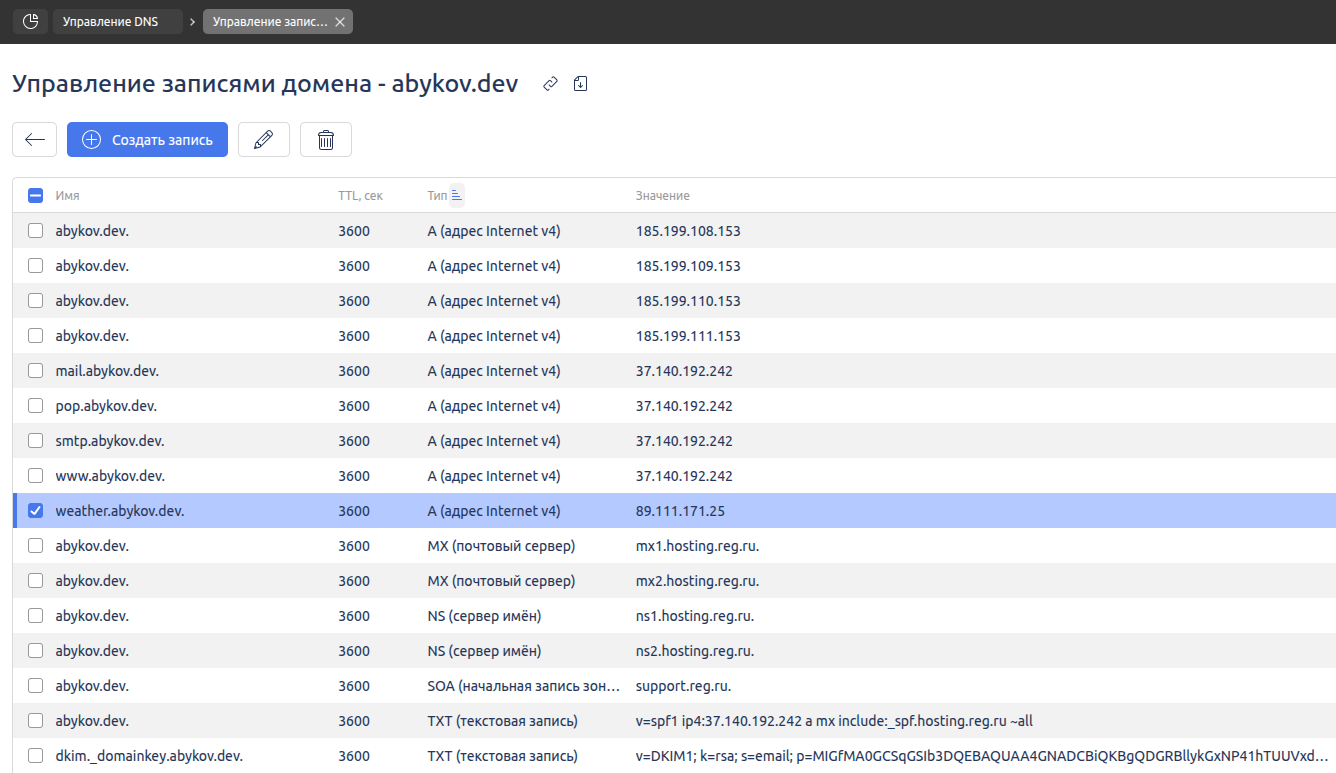The height and width of the screenshot is (773, 1336).
Task: Edit selected record with pencil icon
Action: click(x=264, y=140)
